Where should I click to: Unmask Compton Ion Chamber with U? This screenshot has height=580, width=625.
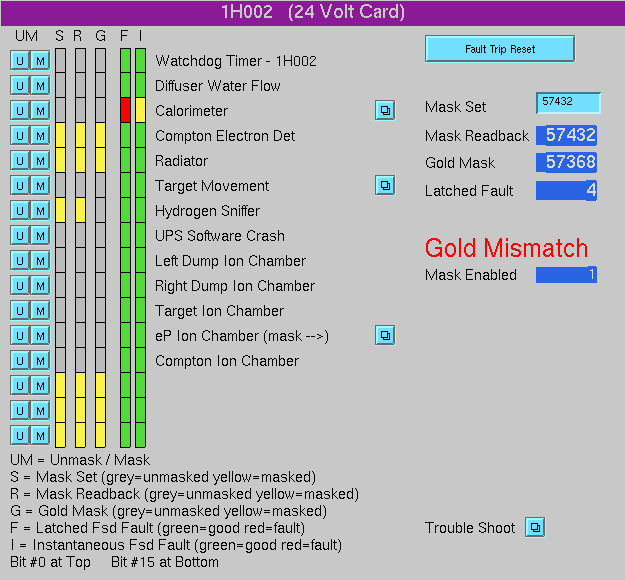click(20, 360)
